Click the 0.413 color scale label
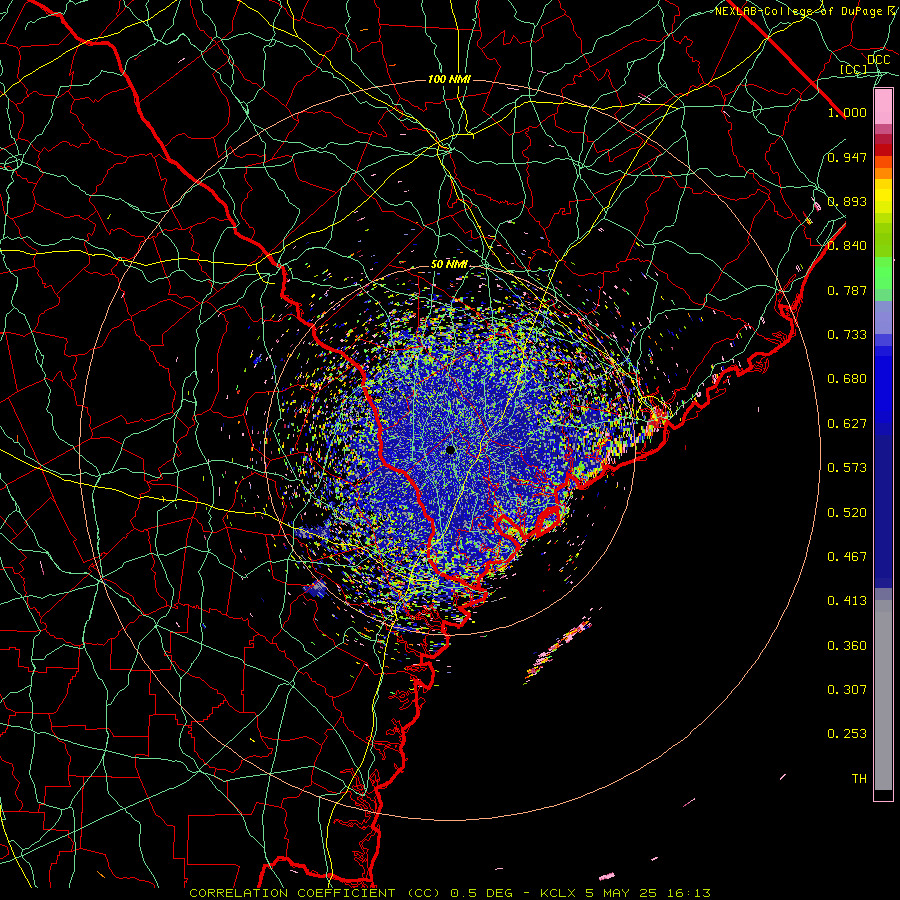The width and height of the screenshot is (900, 900). (x=847, y=601)
